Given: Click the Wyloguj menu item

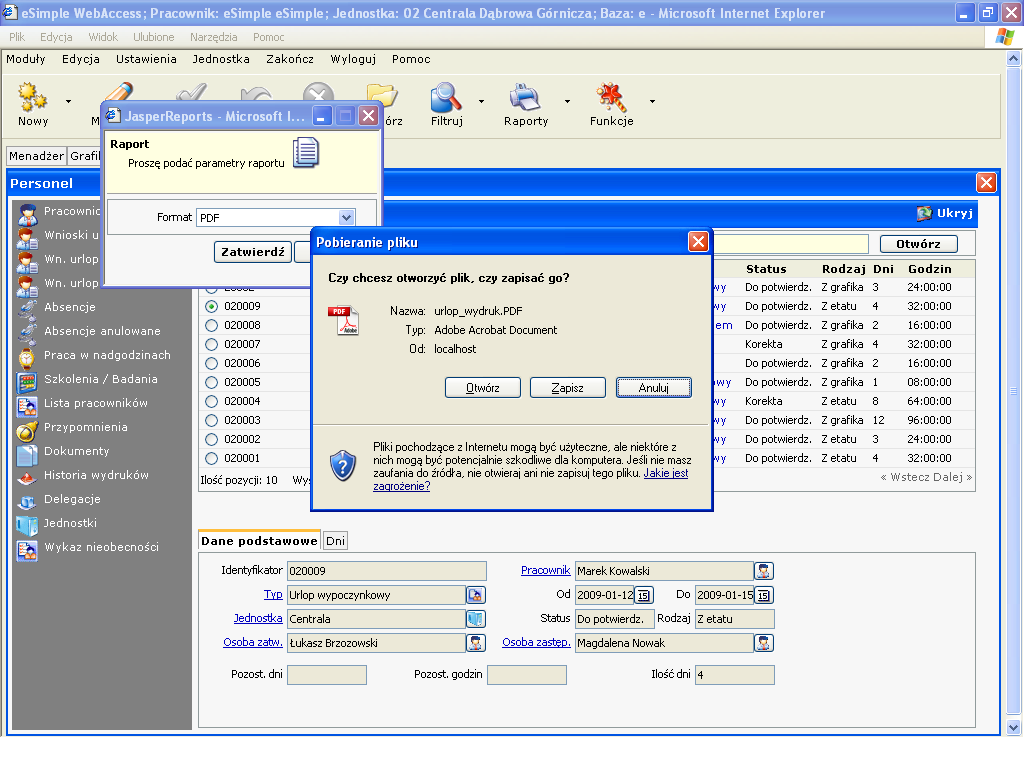Looking at the screenshot, I should pos(353,59).
